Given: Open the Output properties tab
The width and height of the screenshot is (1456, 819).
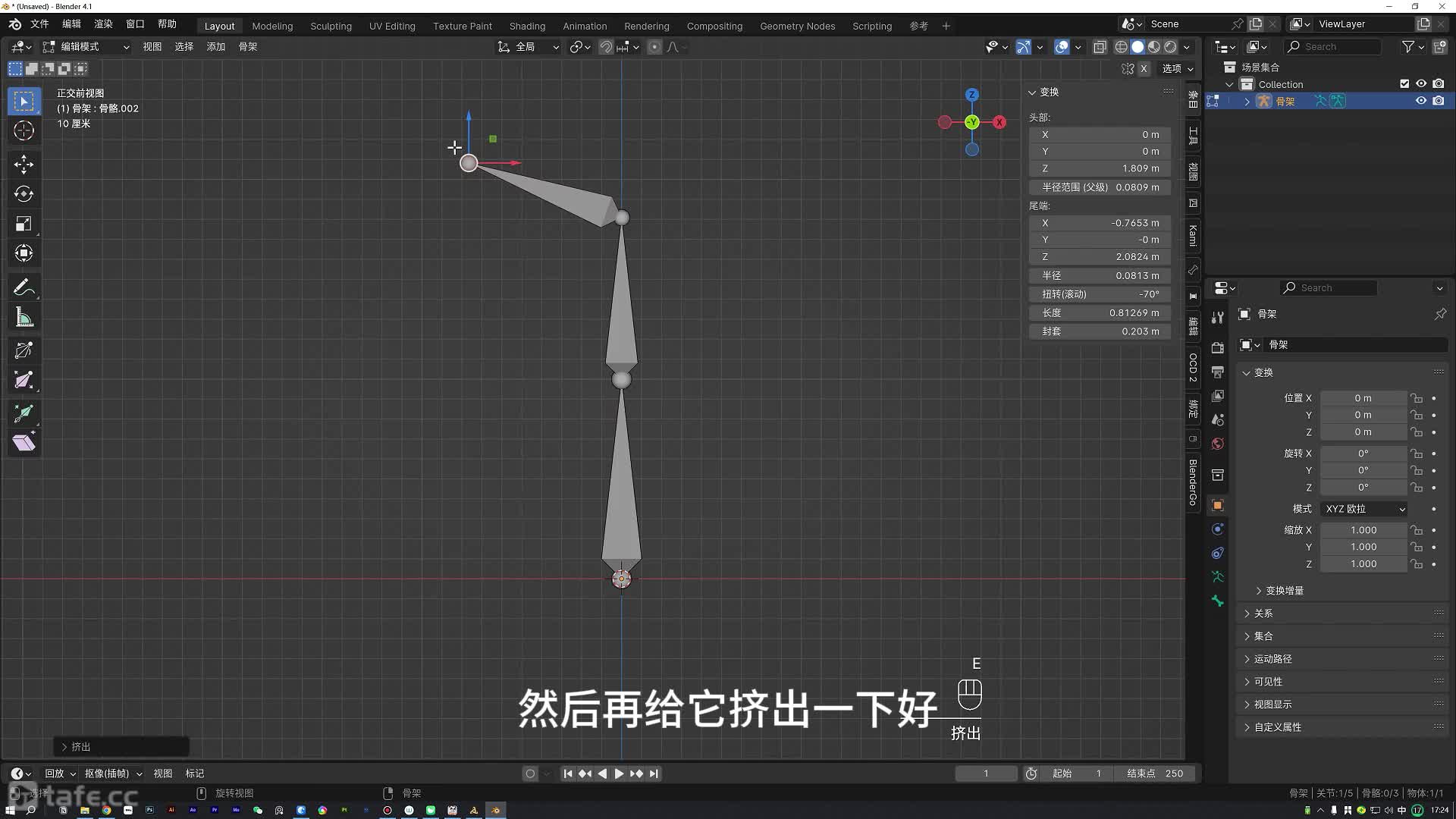Looking at the screenshot, I should [x=1217, y=372].
